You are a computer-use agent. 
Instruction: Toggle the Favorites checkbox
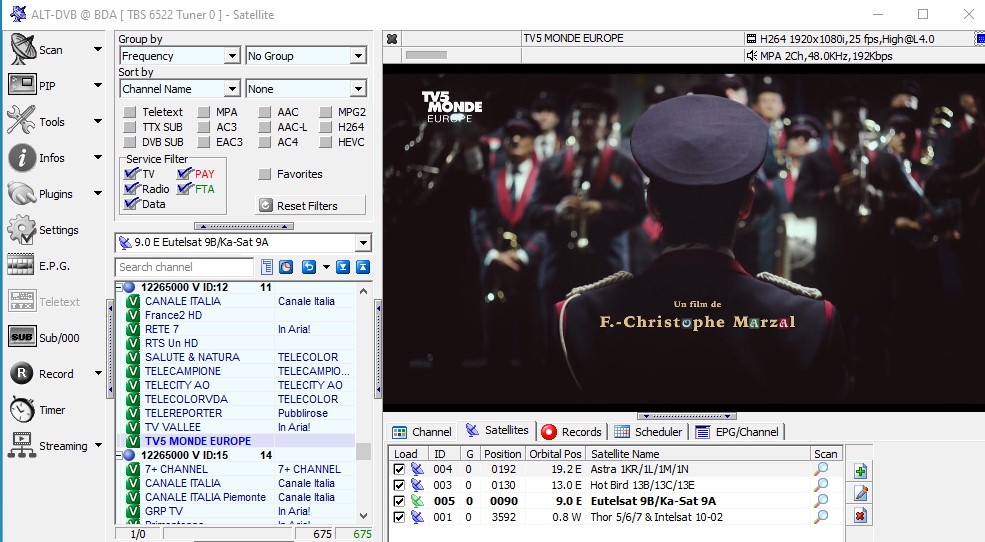[264, 174]
